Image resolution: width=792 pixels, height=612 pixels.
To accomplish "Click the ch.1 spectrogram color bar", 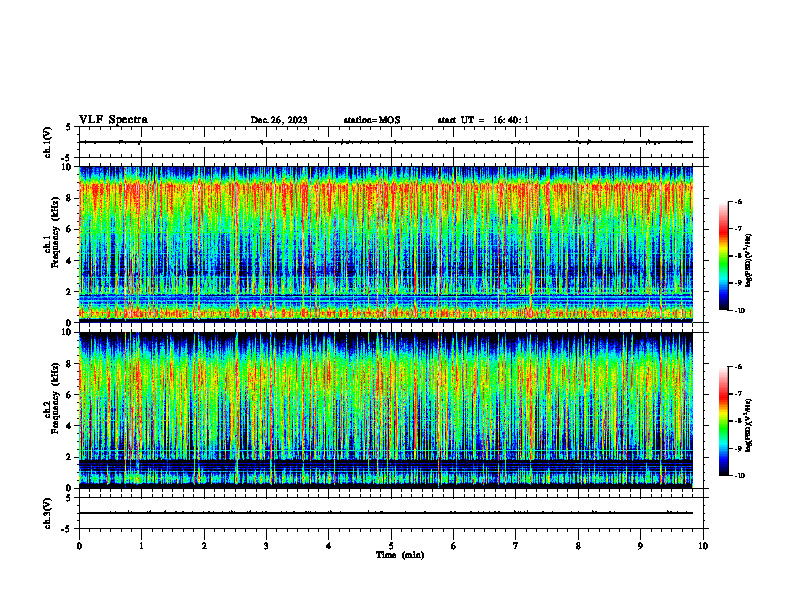I will 724,256.
